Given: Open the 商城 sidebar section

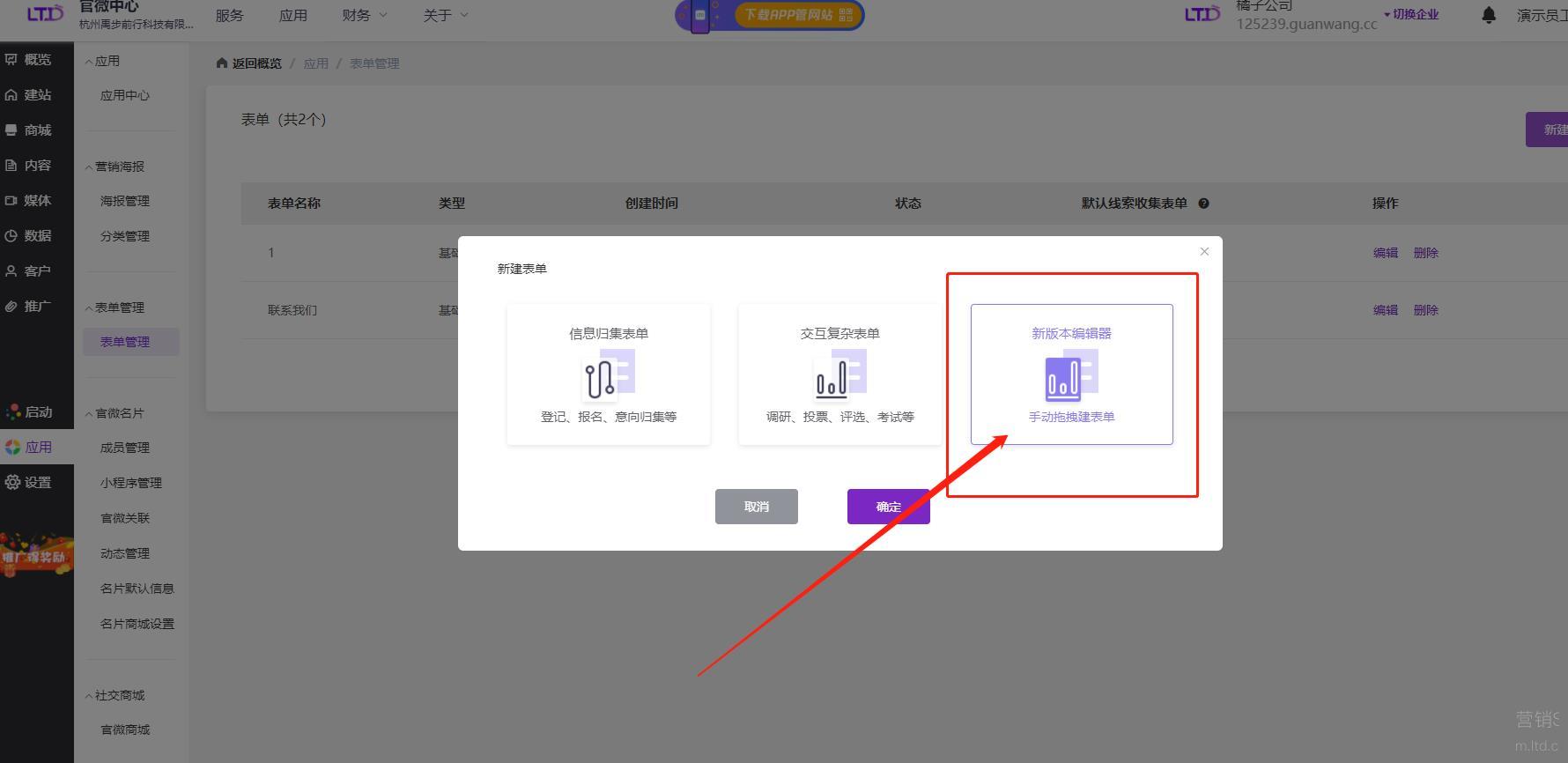Looking at the screenshot, I should 28,130.
